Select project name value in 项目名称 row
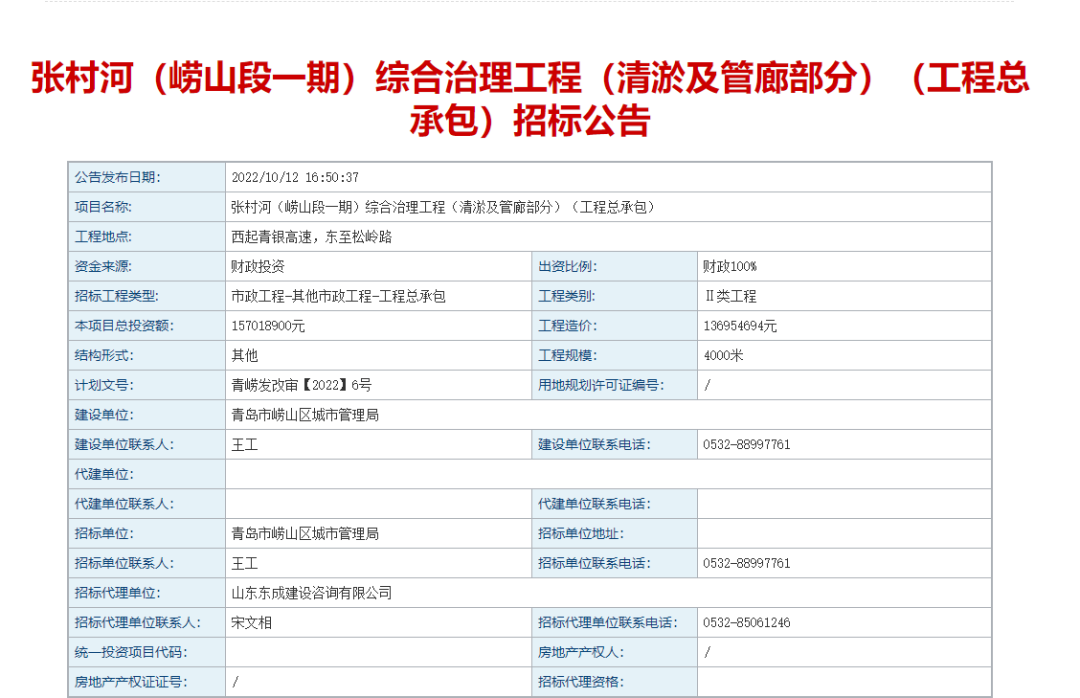The height and width of the screenshot is (698, 1080). 443,207
